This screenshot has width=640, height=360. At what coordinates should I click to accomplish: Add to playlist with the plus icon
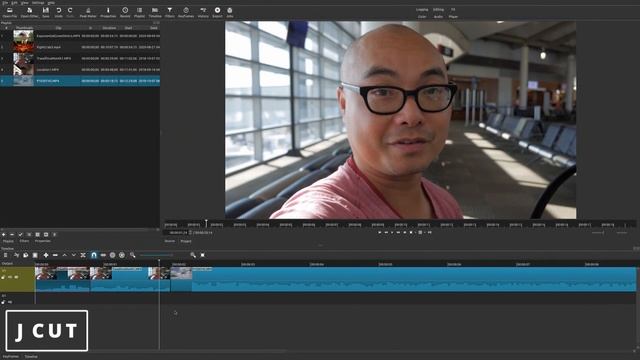pyautogui.click(x=4, y=235)
